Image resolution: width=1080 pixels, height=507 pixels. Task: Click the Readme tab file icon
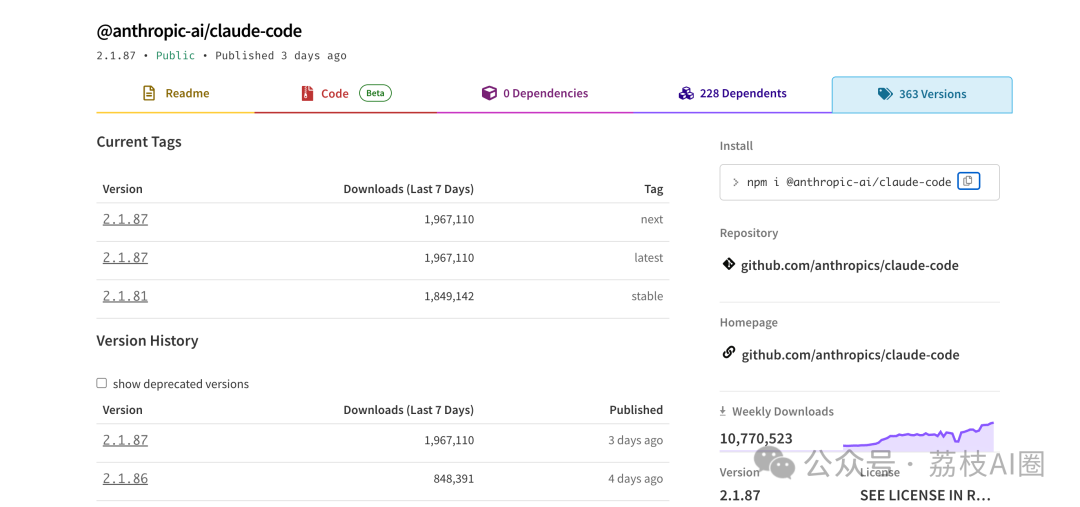click(149, 93)
